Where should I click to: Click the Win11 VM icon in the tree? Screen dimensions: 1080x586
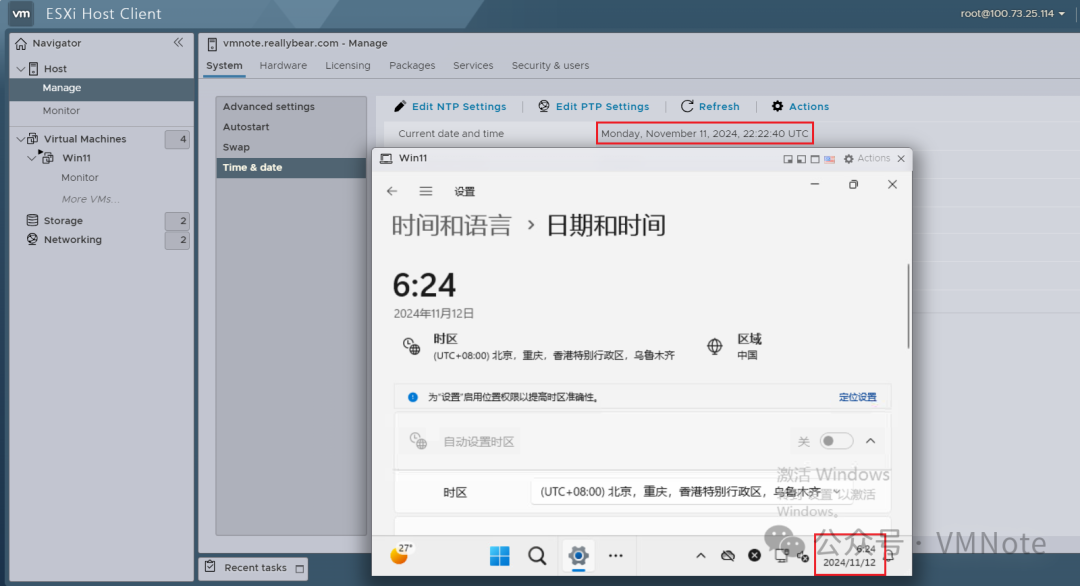point(48,158)
